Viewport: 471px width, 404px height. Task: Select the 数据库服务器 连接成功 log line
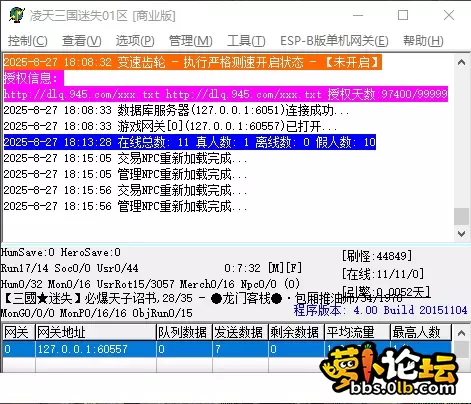point(177,110)
